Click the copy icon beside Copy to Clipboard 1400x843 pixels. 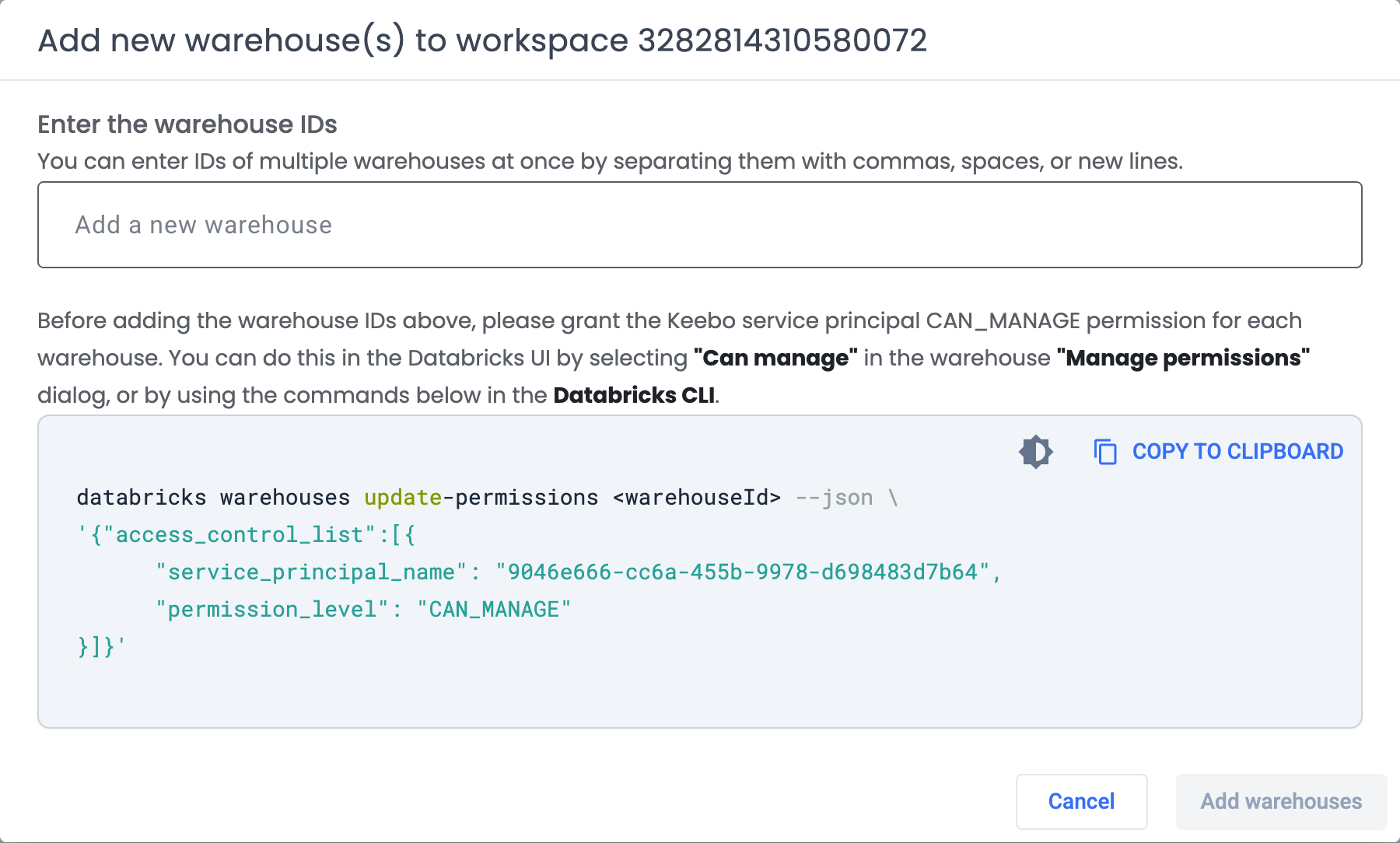tap(1105, 452)
